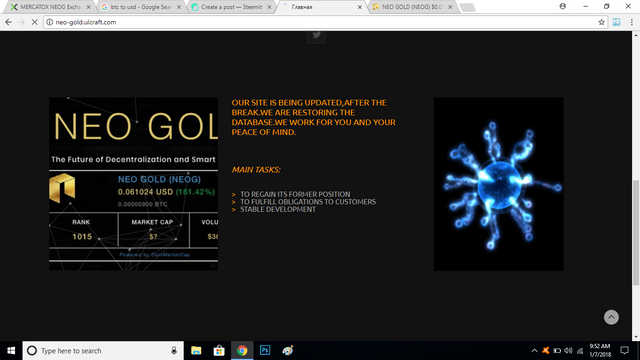640x360 pixels.
Task: Switch to the Create a post Steemit tab
Action: coord(231,7)
